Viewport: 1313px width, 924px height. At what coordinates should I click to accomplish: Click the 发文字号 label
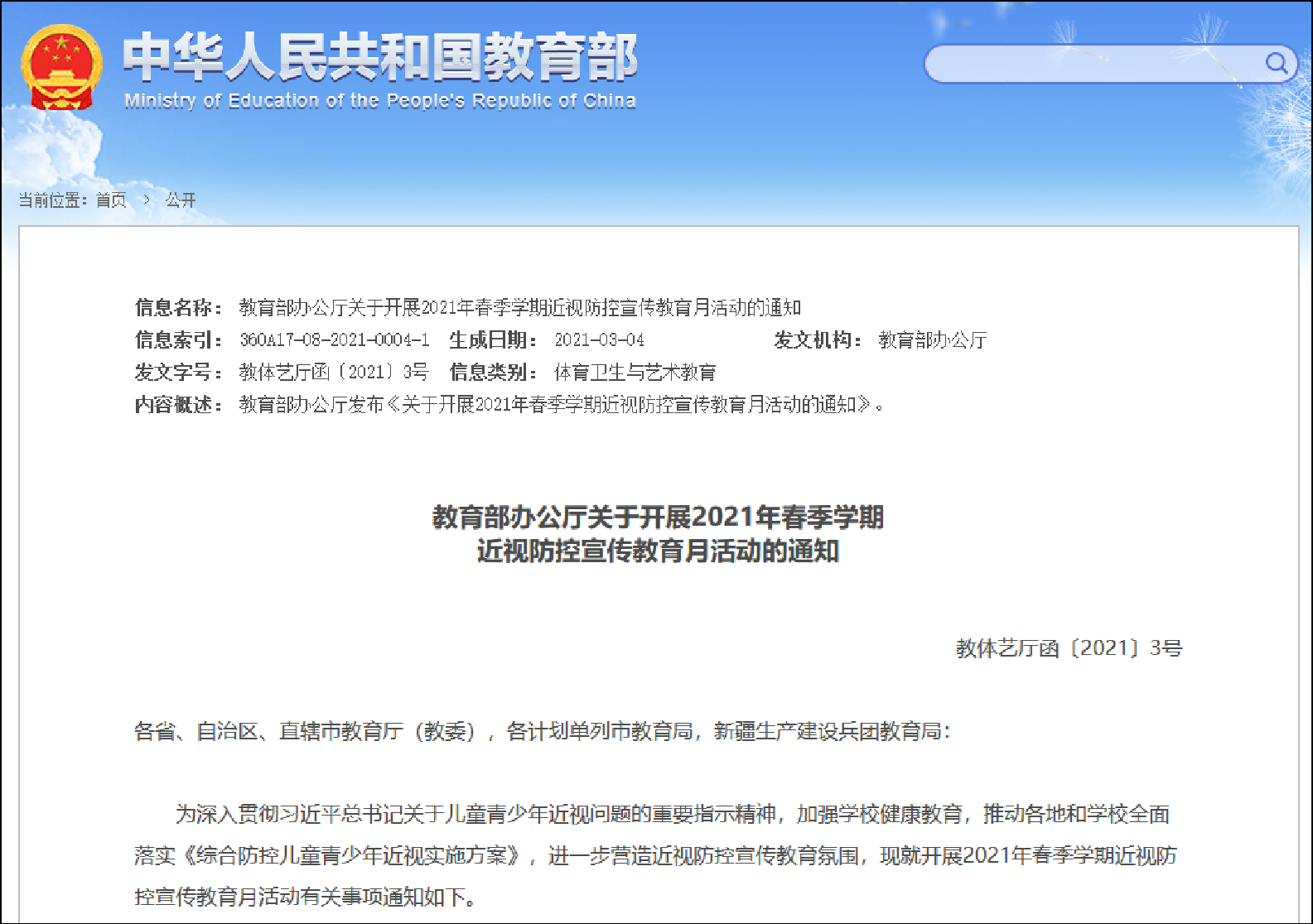pyautogui.click(x=178, y=373)
